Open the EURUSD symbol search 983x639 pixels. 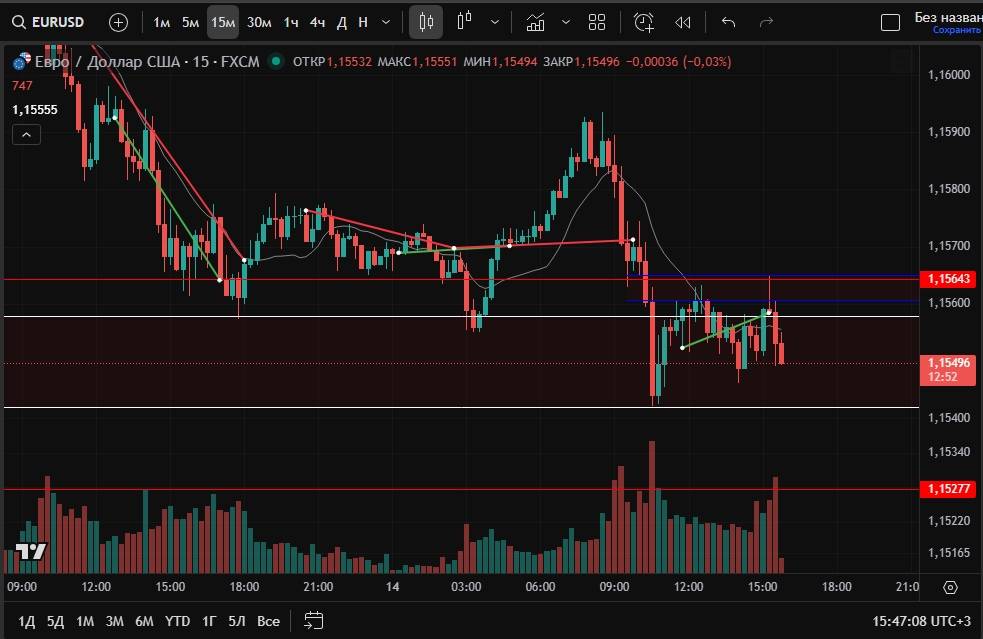[x=50, y=22]
